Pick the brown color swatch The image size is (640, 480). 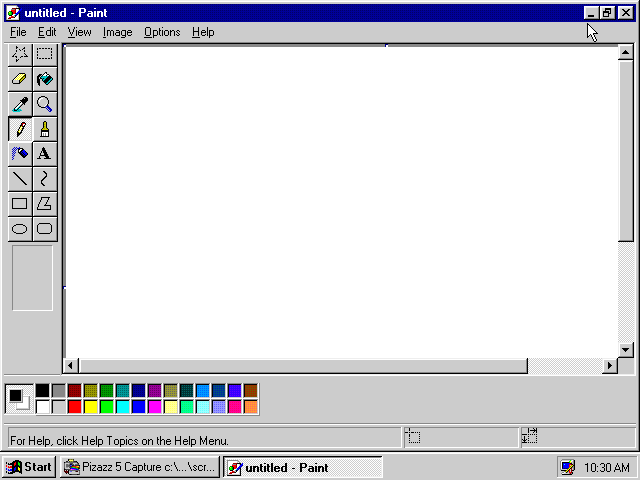(251, 391)
